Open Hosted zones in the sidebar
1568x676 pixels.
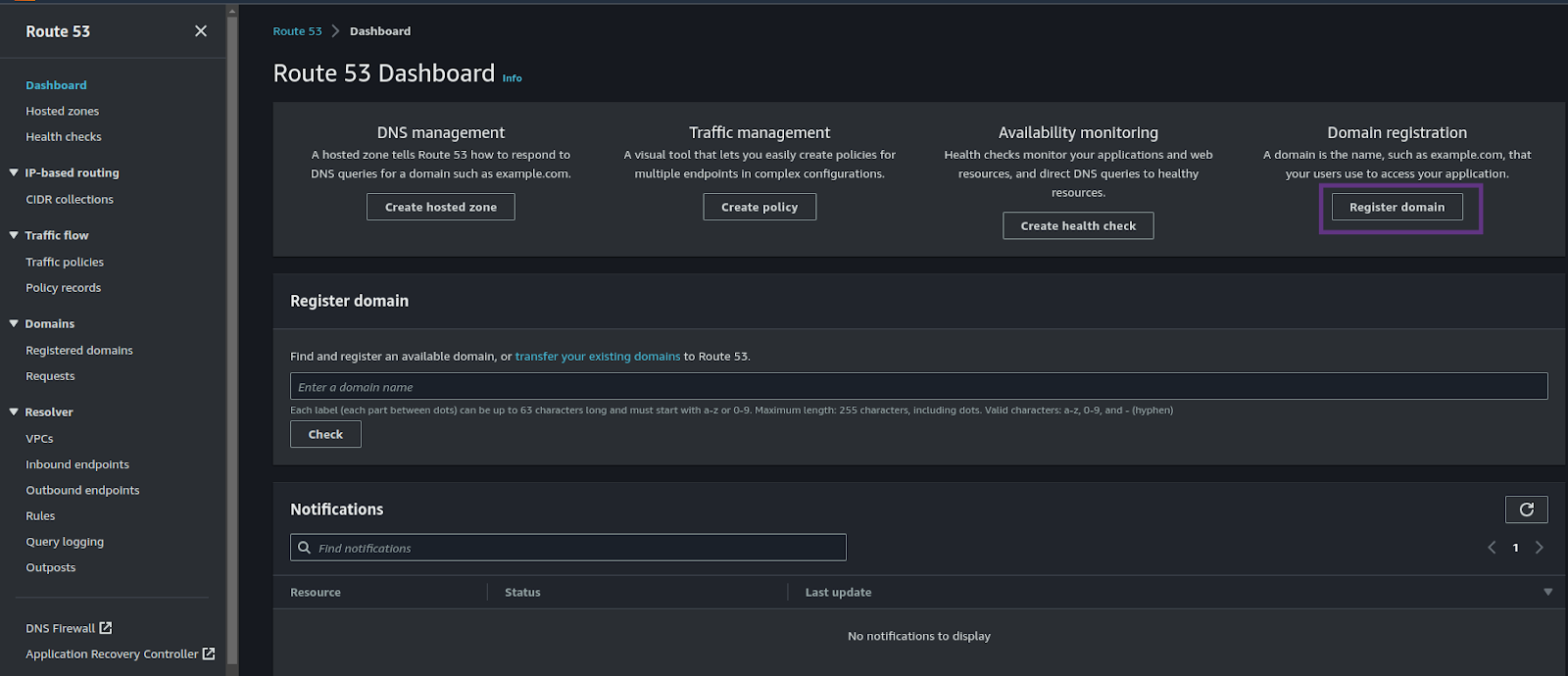click(62, 111)
